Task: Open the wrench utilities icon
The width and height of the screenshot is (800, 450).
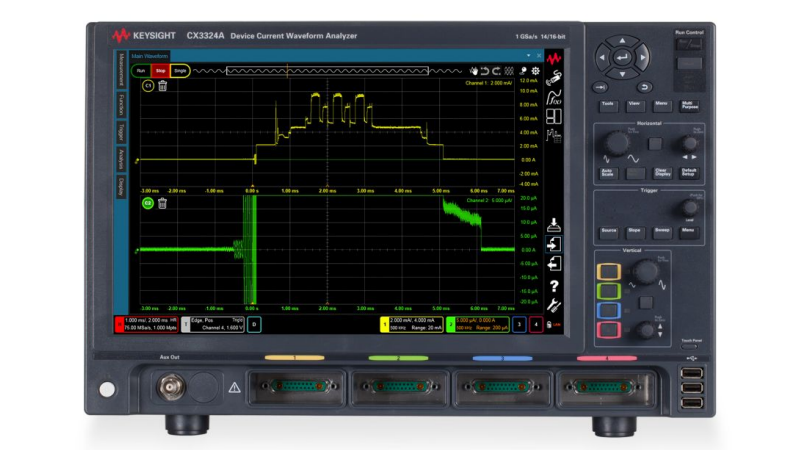Action: (x=554, y=305)
